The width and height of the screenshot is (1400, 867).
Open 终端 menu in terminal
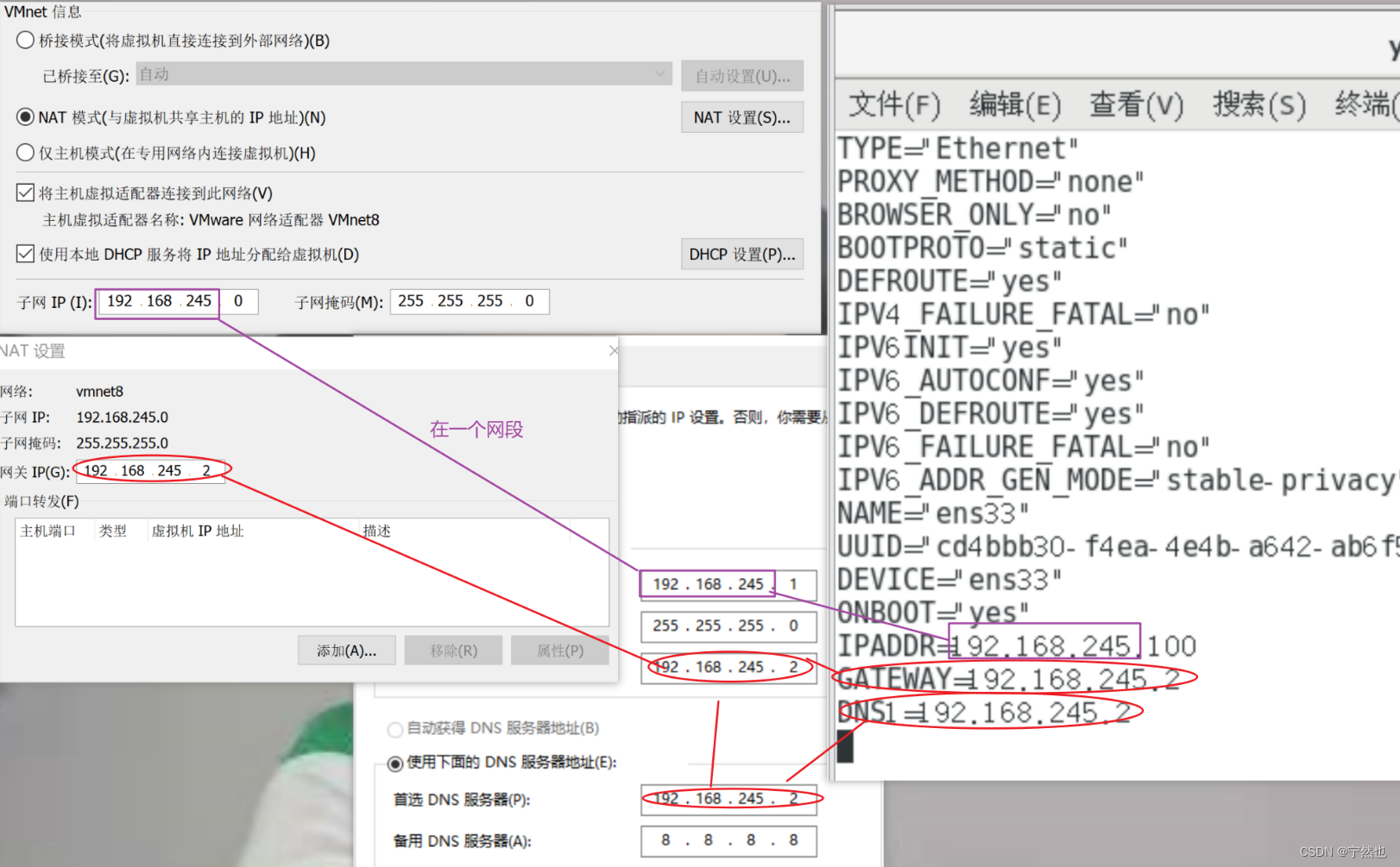pyautogui.click(x=1365, y=105)
